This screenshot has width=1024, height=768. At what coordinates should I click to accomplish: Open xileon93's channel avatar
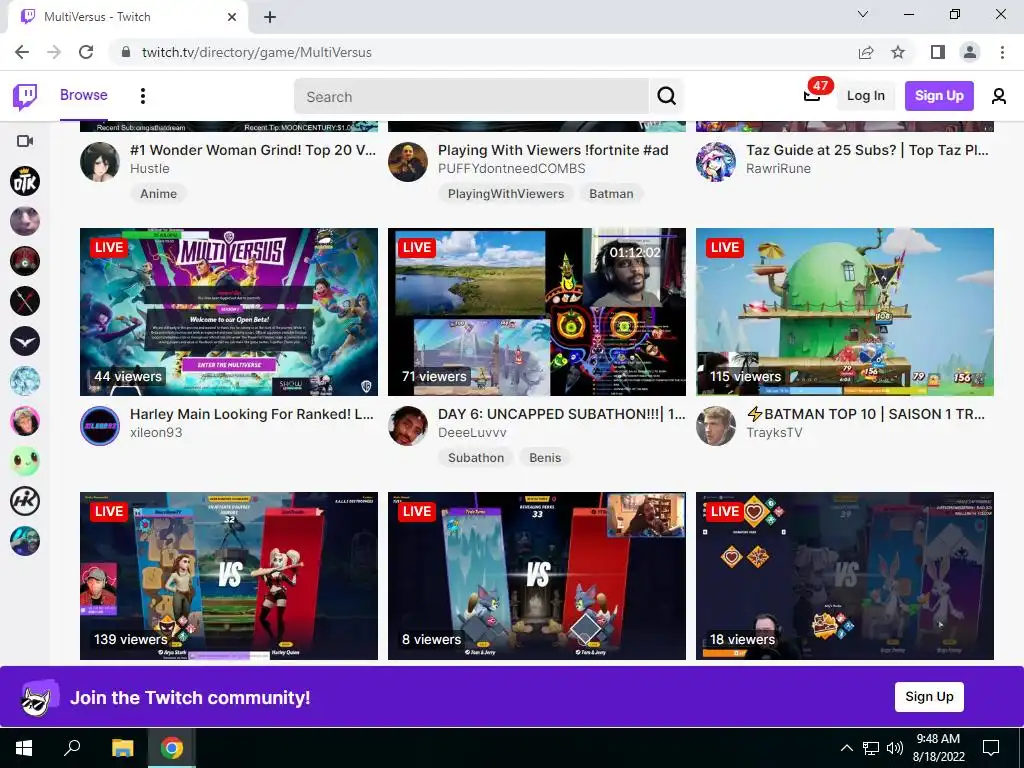(x=100, y=425)
